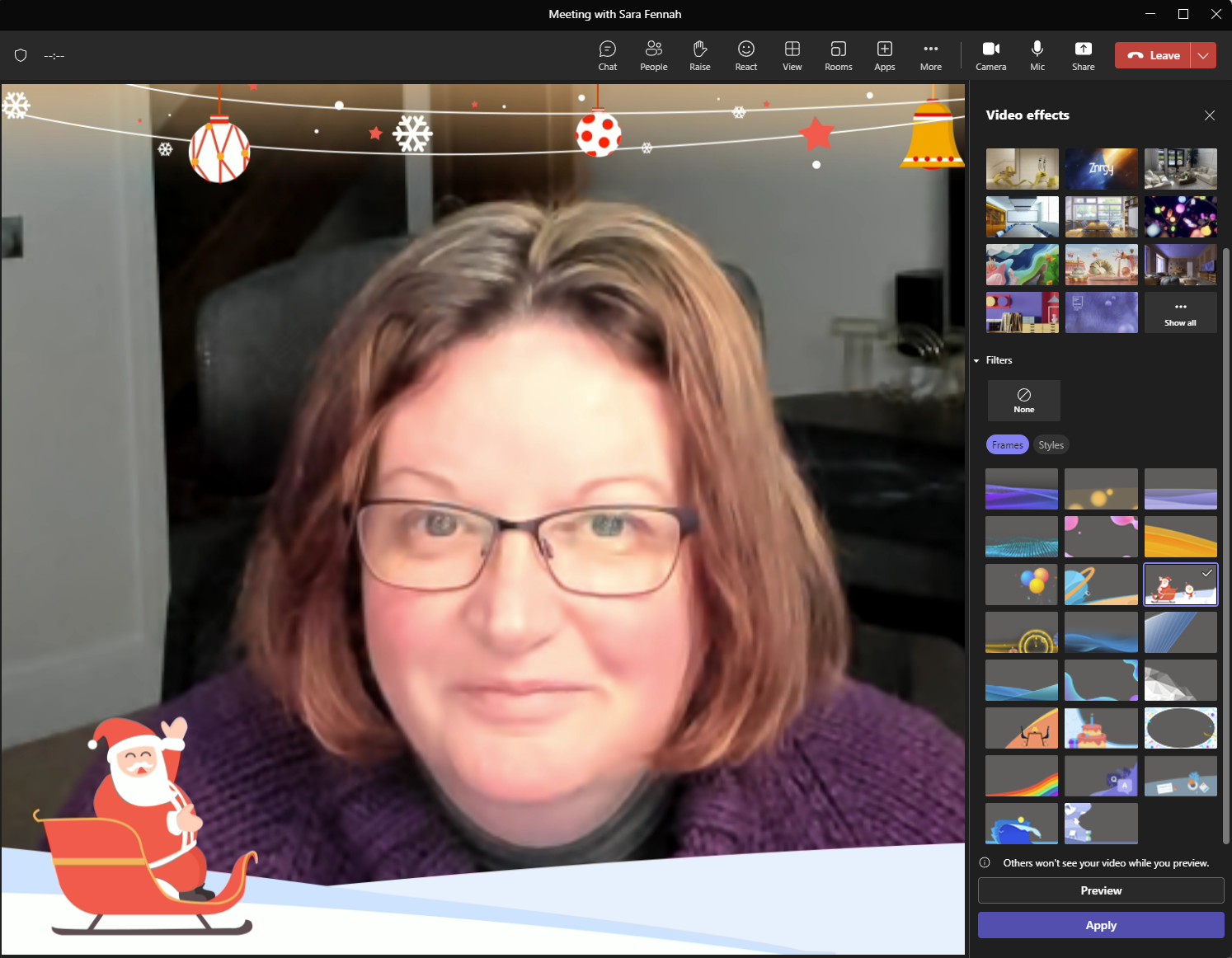Choose the Show all backgrounds tile
Viewport: 1232px width, 958px height.
[x=1180, y=312]
